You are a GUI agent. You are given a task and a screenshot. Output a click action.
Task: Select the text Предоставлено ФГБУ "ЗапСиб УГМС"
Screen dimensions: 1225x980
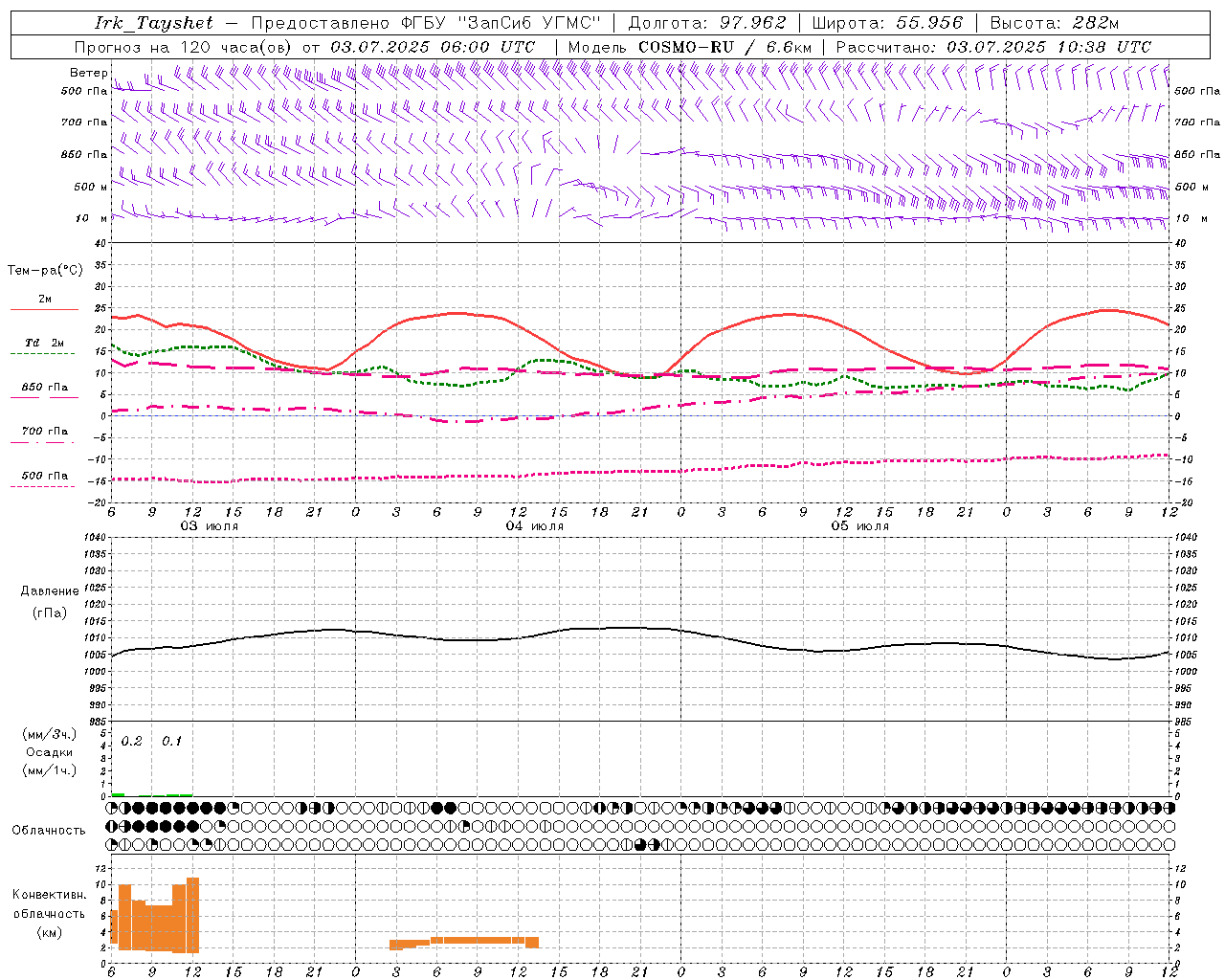[x=426, y=23]
